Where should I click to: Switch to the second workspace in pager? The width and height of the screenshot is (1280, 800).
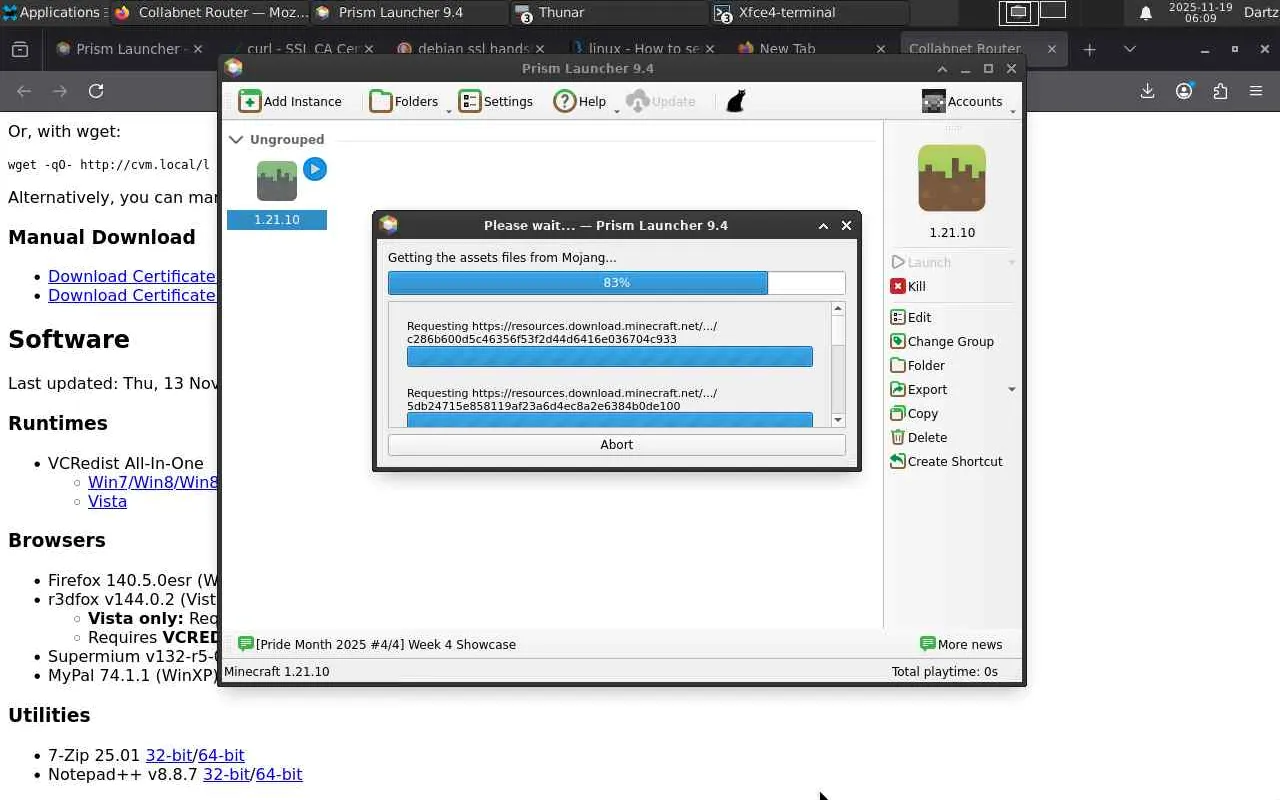coord(1053,11)
